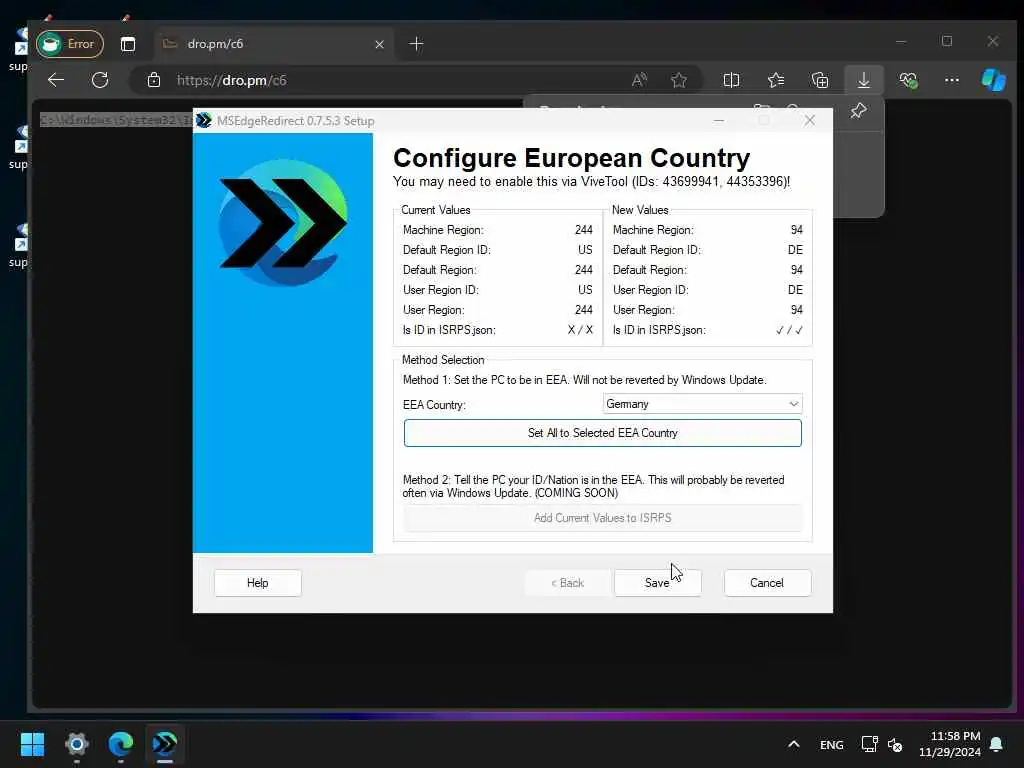Click 'Is ID in ISRPS.json' under Current Values
This screenshot has width=1024, height=768.
[449, 330]
